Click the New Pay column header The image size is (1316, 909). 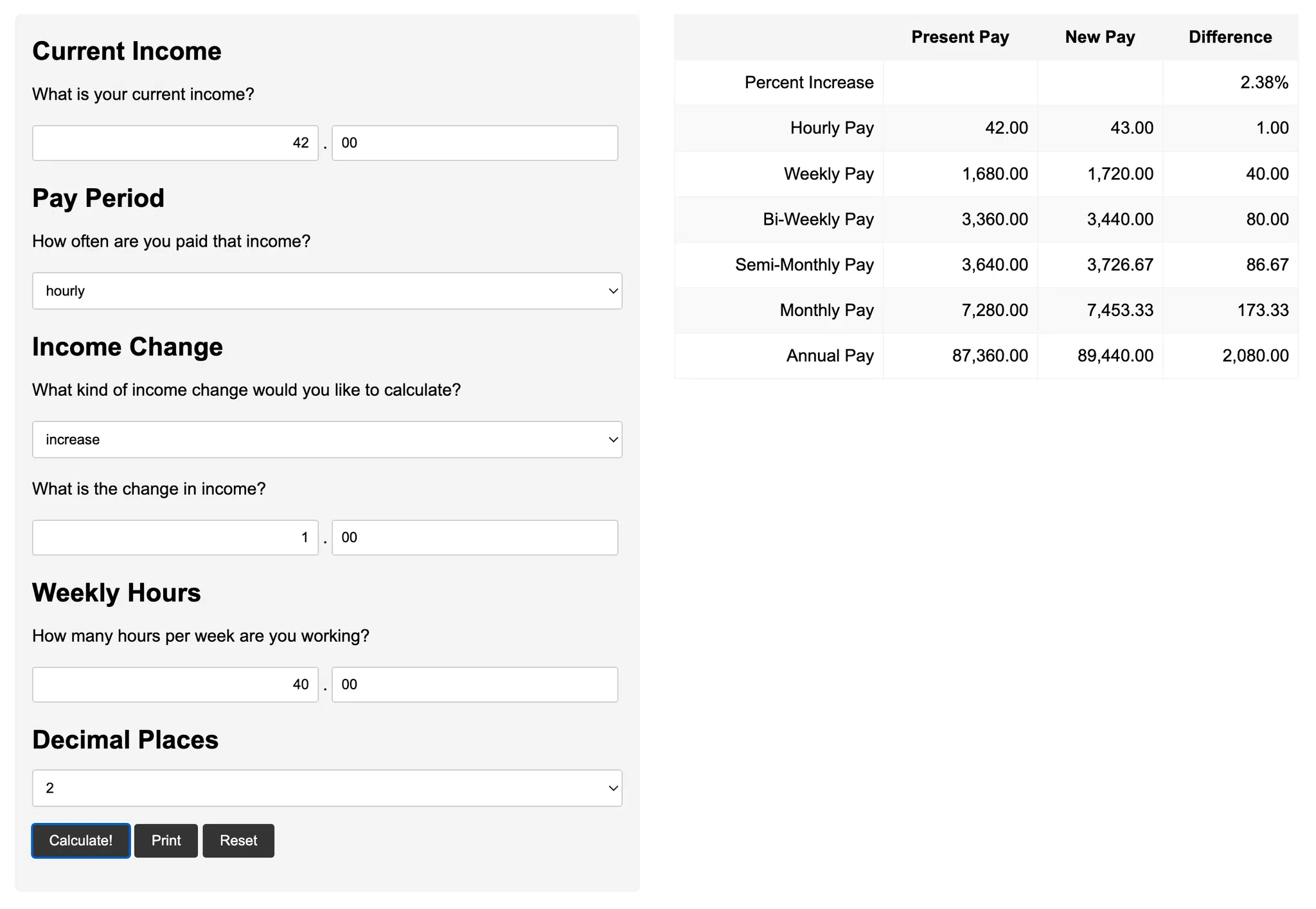1100,37
